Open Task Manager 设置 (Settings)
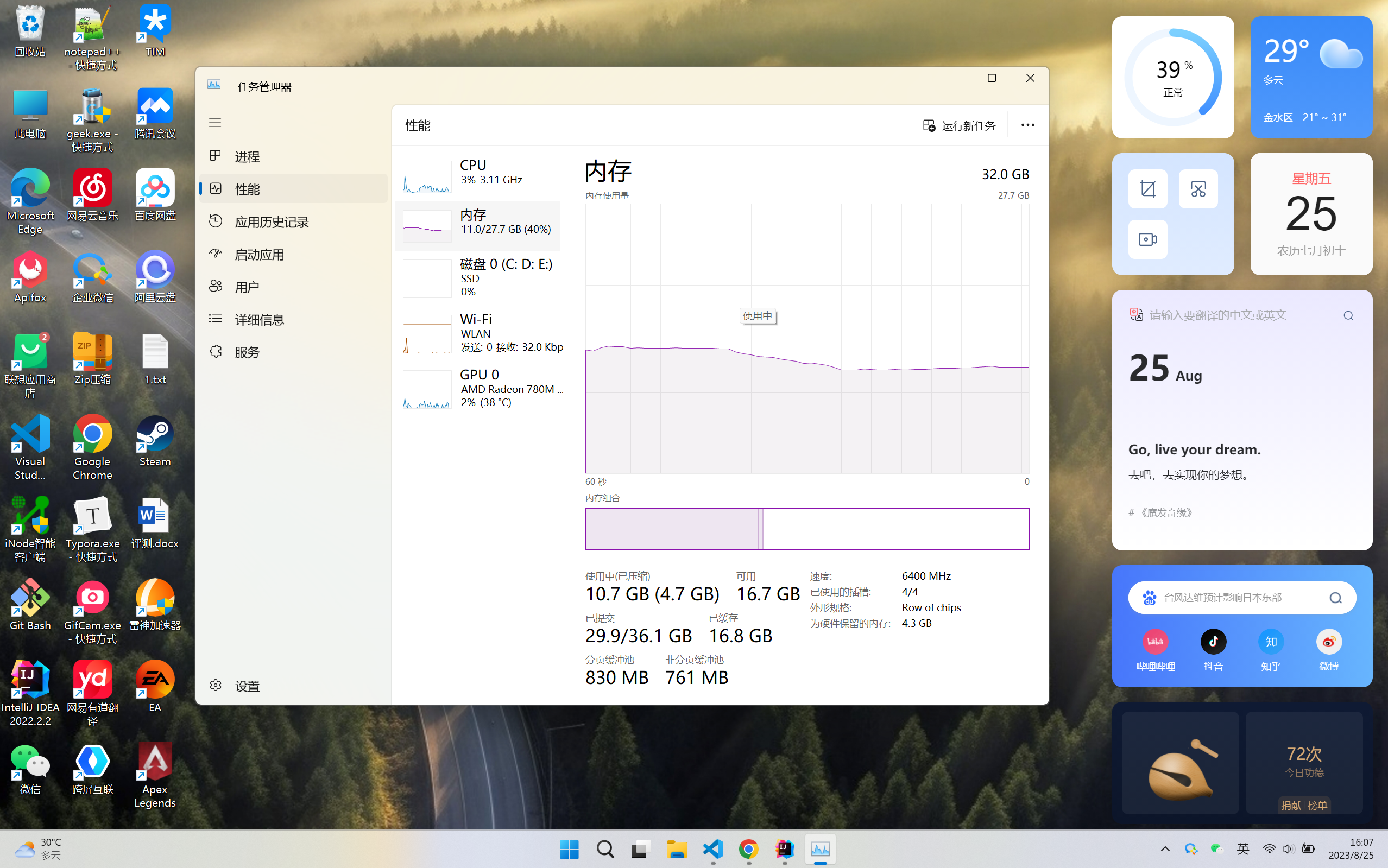 [293, 686]
